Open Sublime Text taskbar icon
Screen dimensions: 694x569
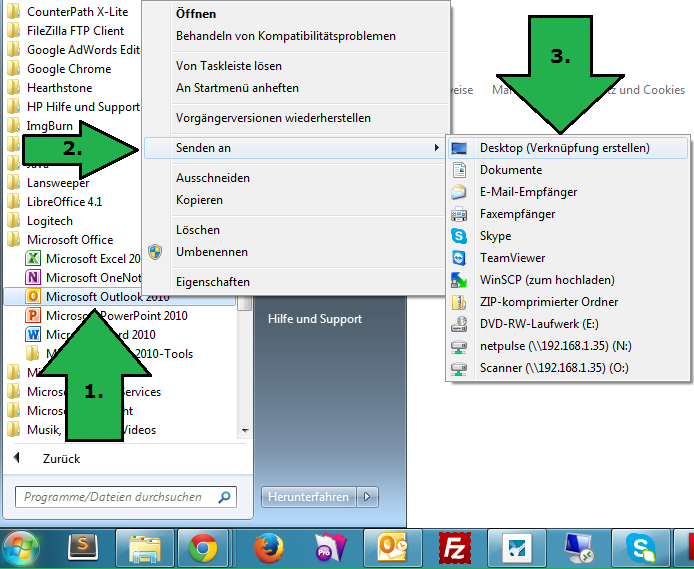pos(84,548)
